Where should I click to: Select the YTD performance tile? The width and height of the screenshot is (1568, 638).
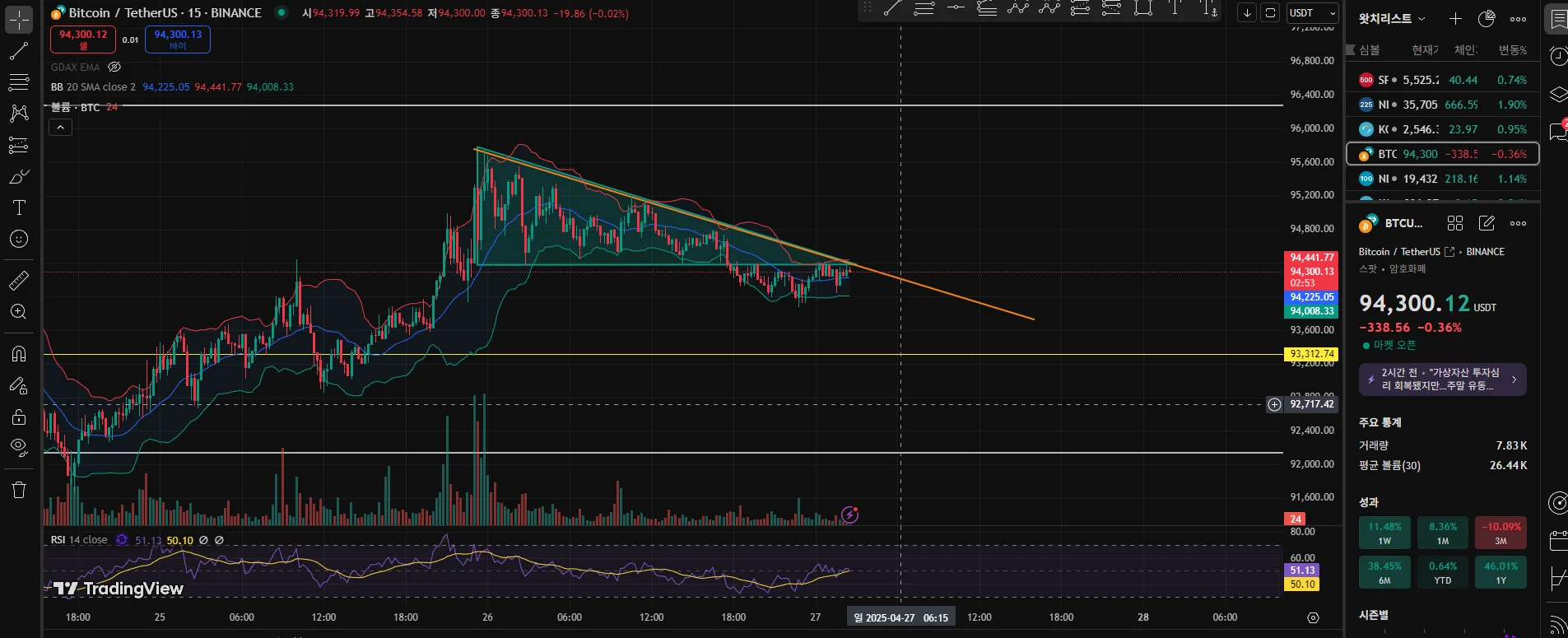click(1443, 572)
